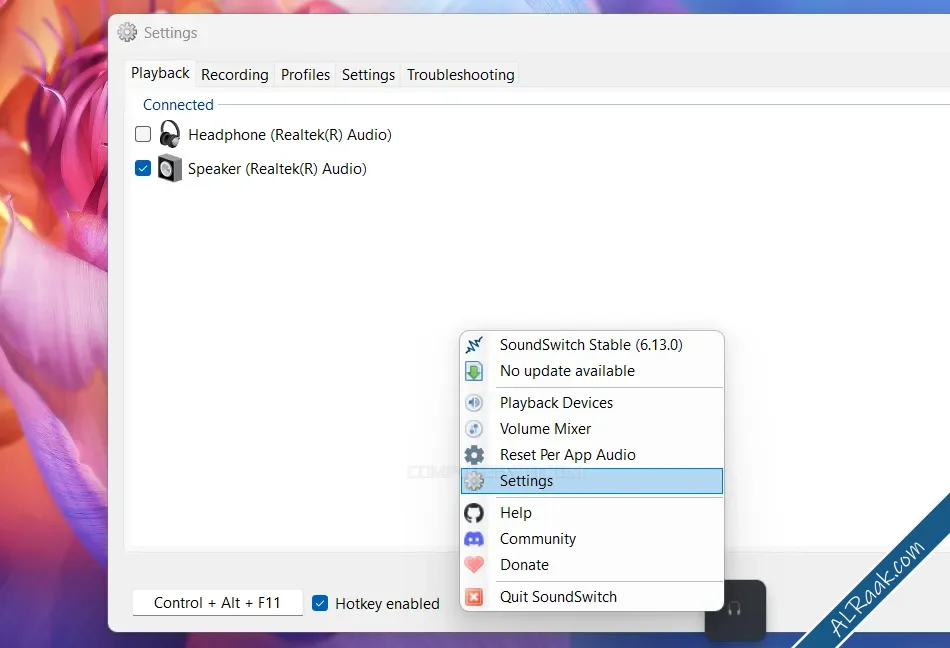The width and height of the screenshot is (950, 648).
Task: Click the Connected group header
Action: 178,105
